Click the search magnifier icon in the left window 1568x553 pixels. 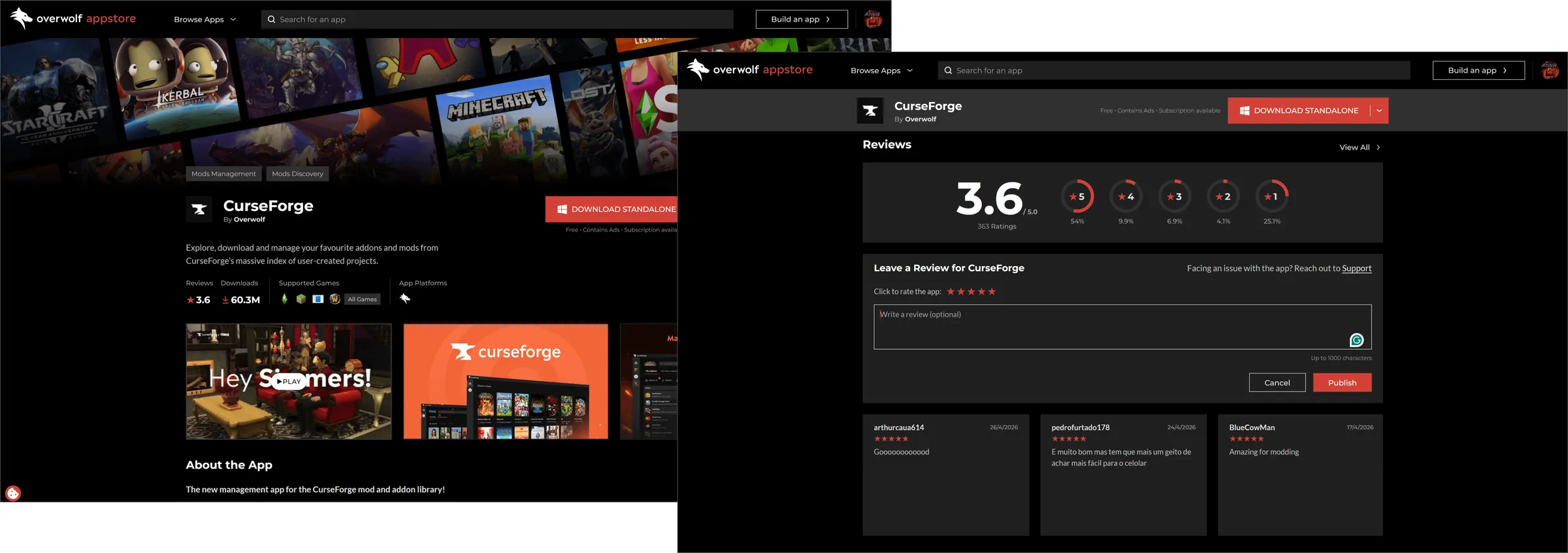pos(271,20)
